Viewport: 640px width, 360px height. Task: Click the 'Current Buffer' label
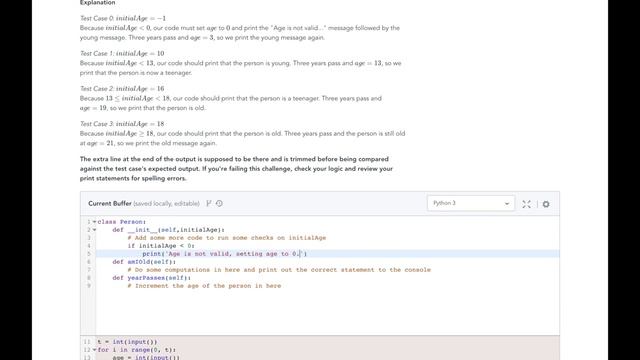110,203
